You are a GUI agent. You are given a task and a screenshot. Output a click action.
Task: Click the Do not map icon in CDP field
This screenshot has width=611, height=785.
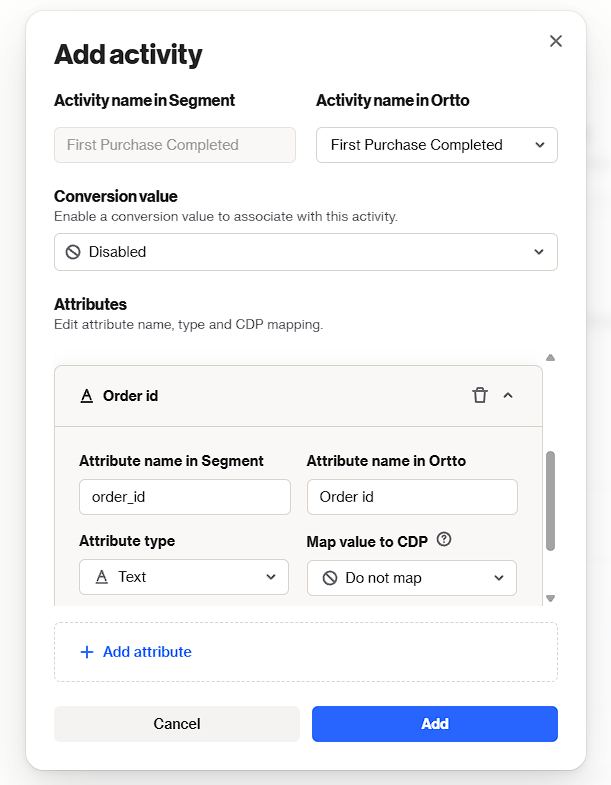pos(330,578)
